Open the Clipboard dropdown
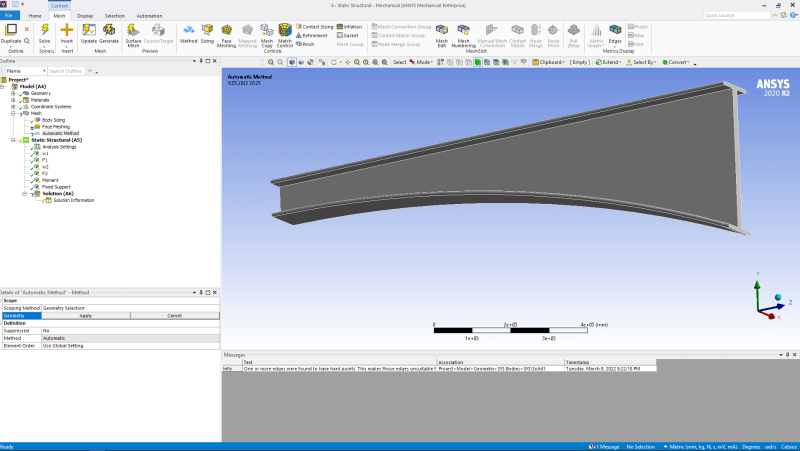This screenshot has height=451, width=800. coord(548,62)
